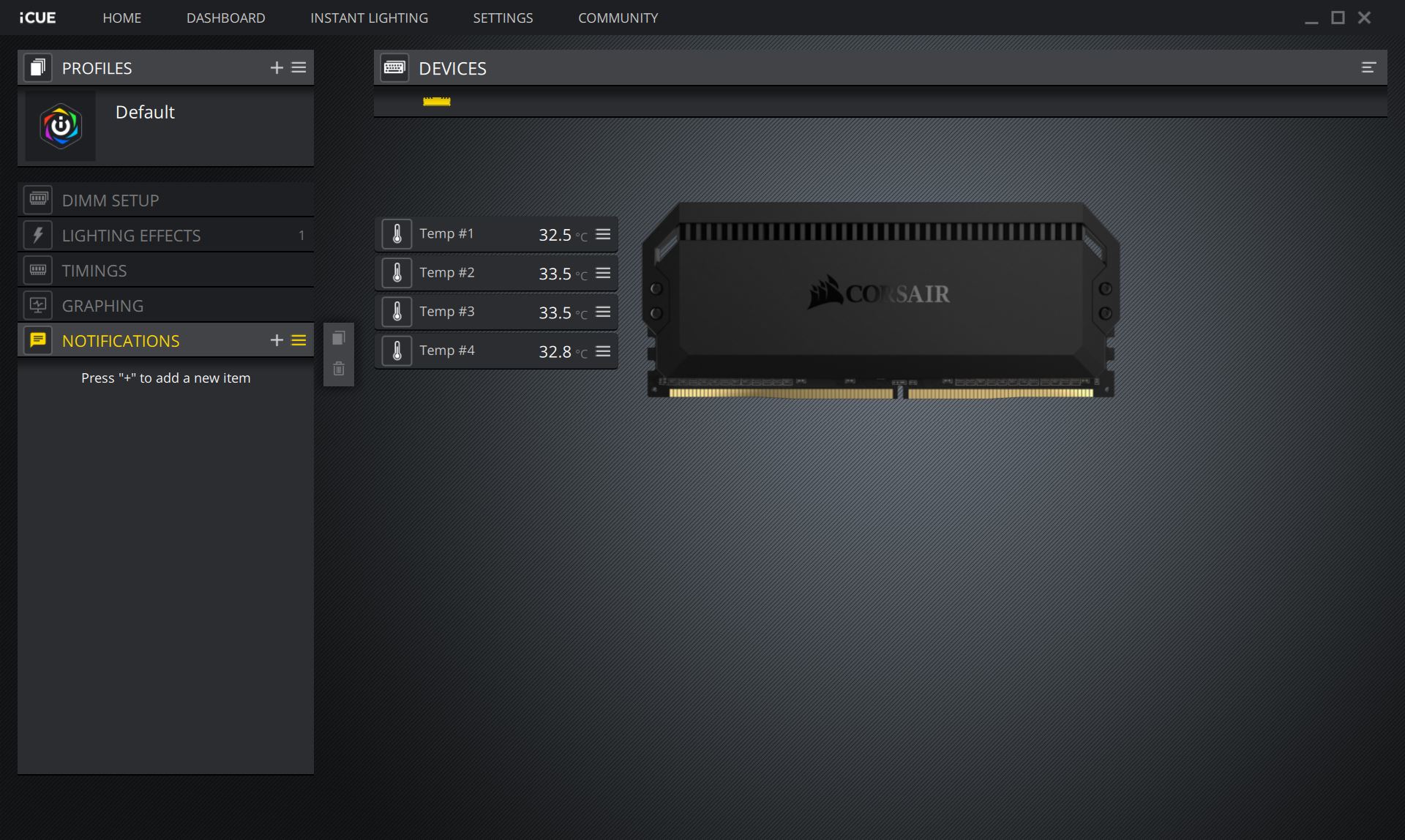Open the Lighting Effects section

tap(131, 235)
